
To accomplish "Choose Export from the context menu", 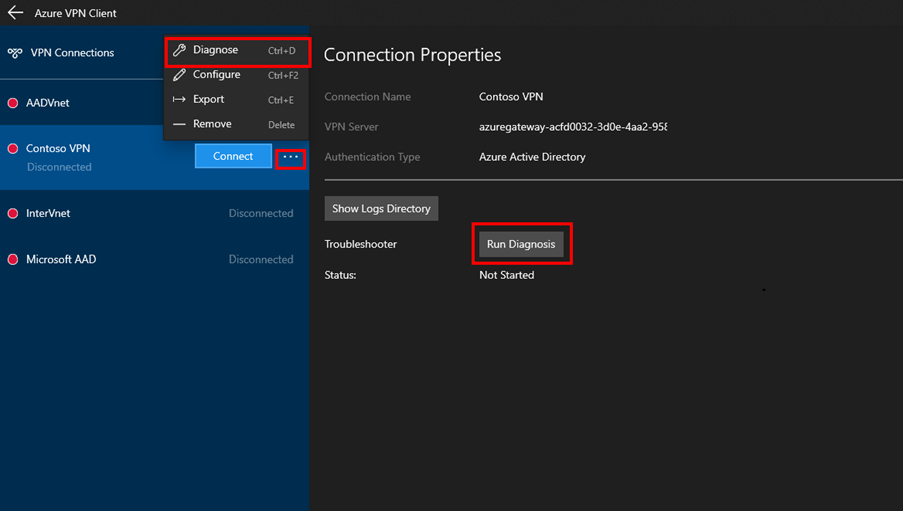I will [237, 99].
